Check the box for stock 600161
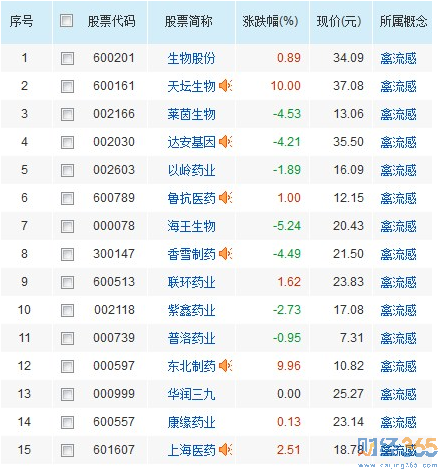 click(67, 86)
